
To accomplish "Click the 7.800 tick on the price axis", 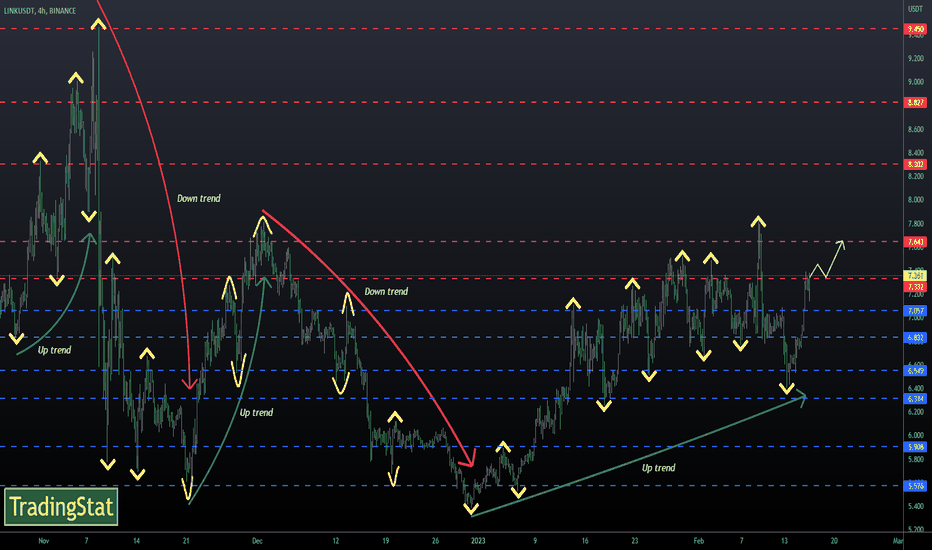I will (915, 224).
